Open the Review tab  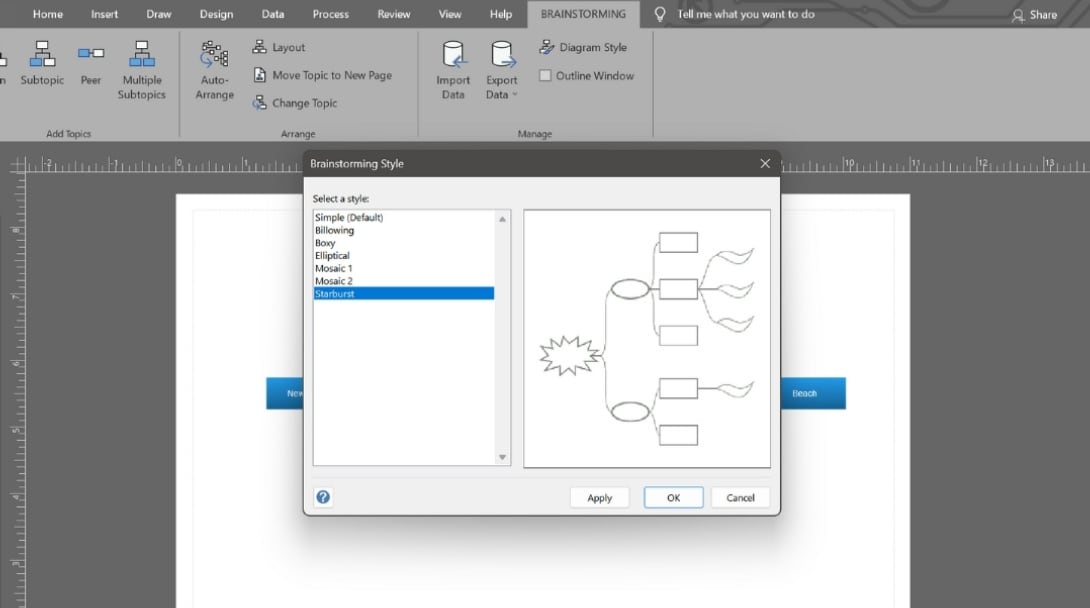(393, 14)
